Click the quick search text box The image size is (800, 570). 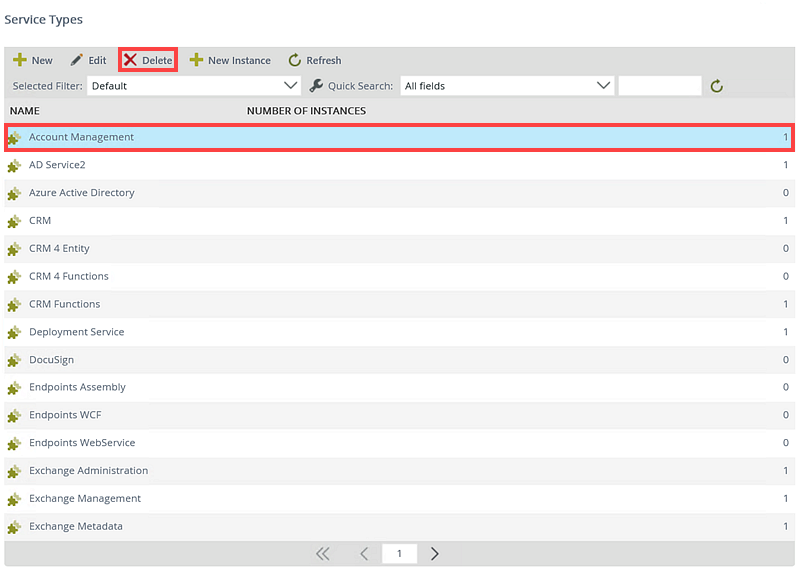(x=660, y=86)
